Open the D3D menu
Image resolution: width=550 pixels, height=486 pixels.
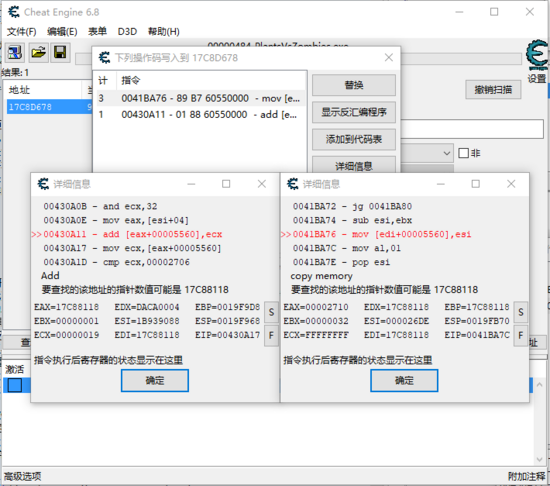click(127, 32)
